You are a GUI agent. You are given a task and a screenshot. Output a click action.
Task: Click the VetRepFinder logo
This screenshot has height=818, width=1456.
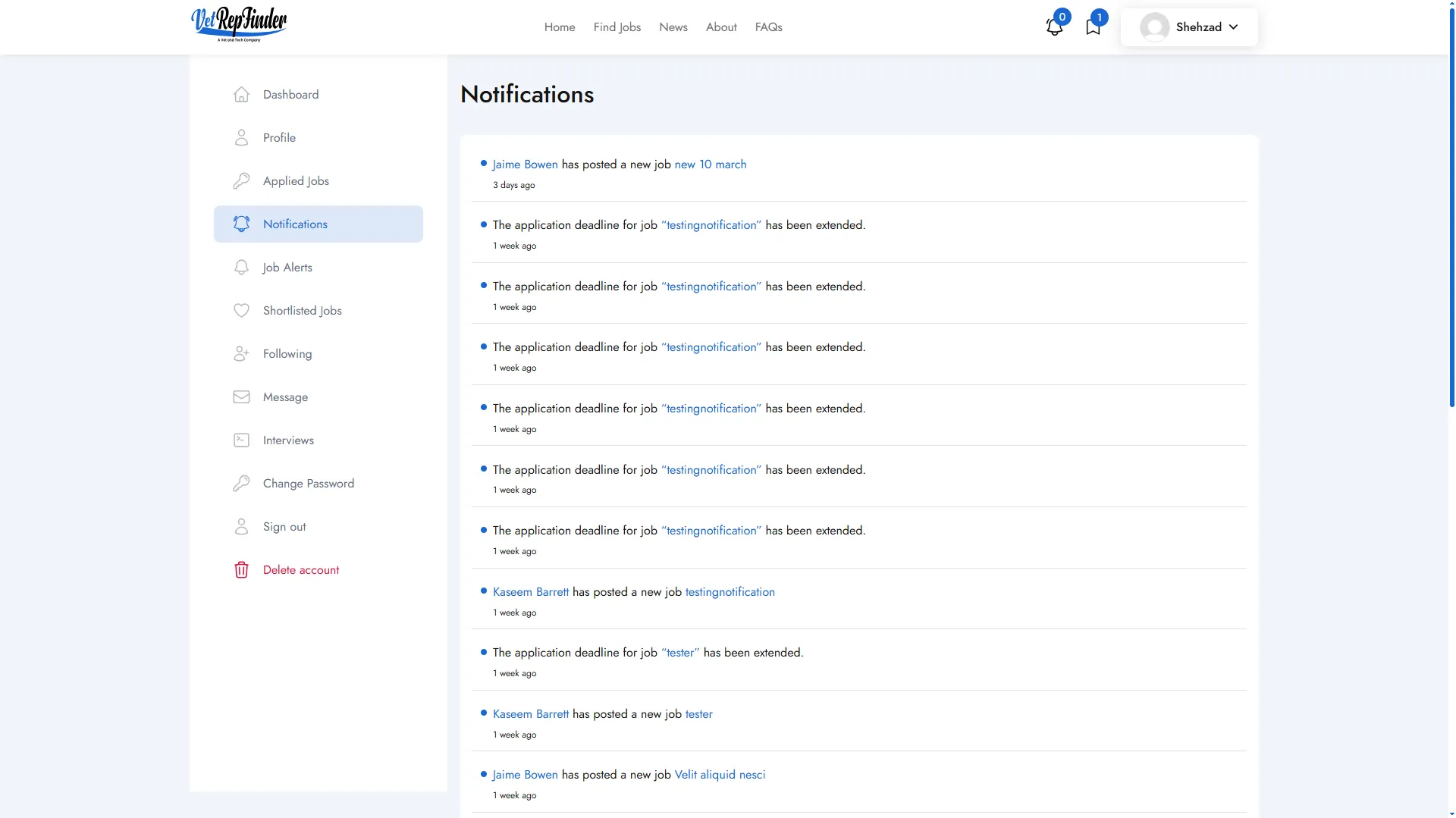click(239, 24)
